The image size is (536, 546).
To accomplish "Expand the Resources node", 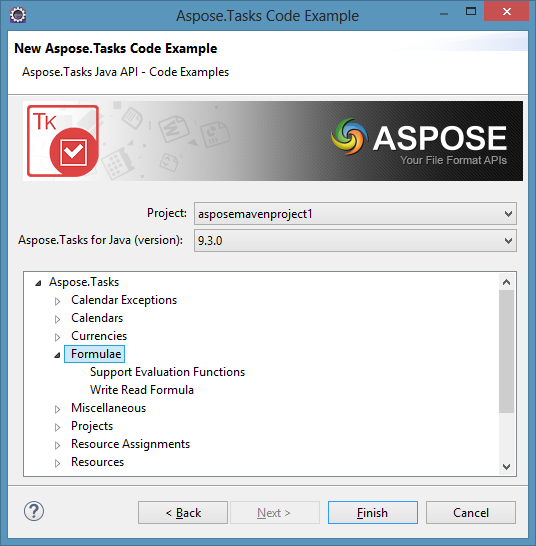I will pos(57,463).
